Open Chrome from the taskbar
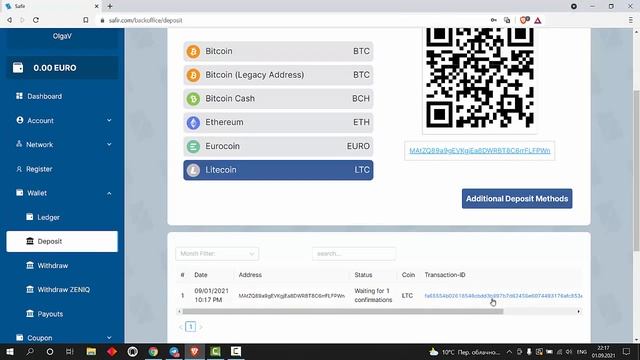This screenshot has height=360, width=640. 153,351
